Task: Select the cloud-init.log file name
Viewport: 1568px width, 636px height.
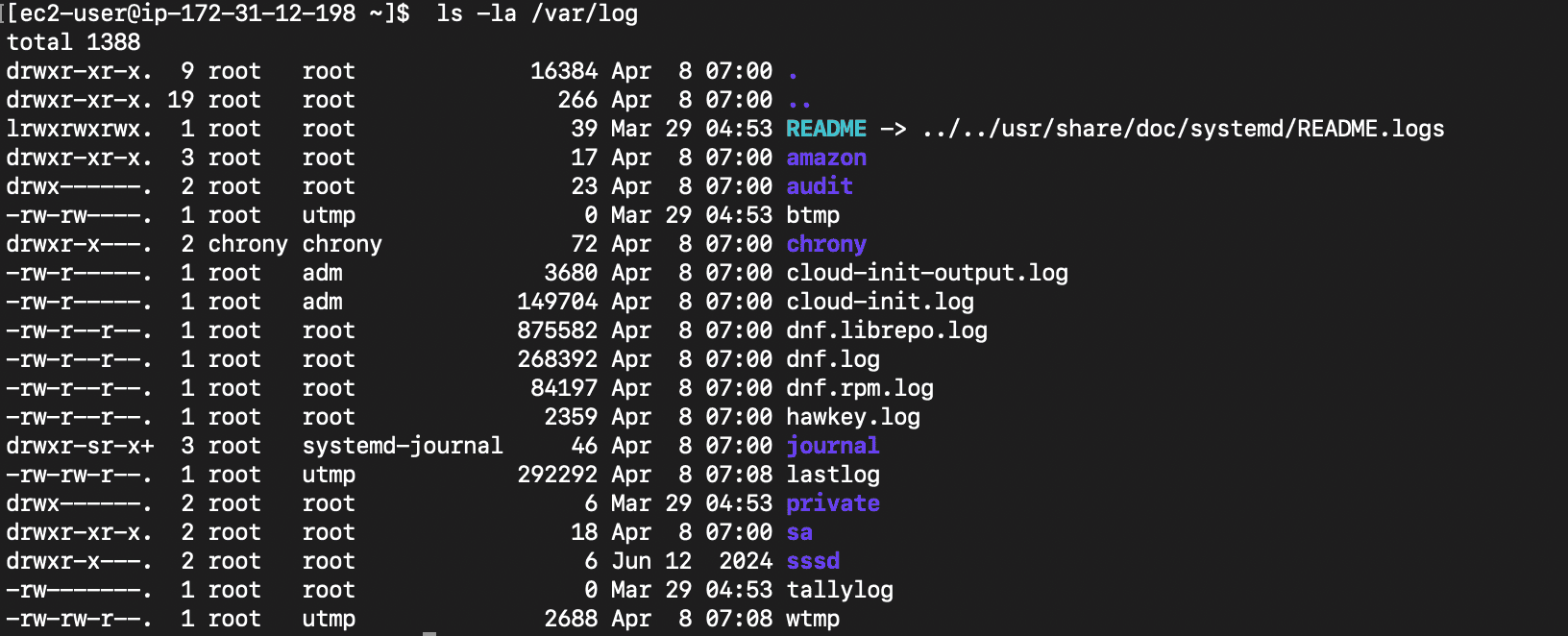Action: tap(879, 302)
